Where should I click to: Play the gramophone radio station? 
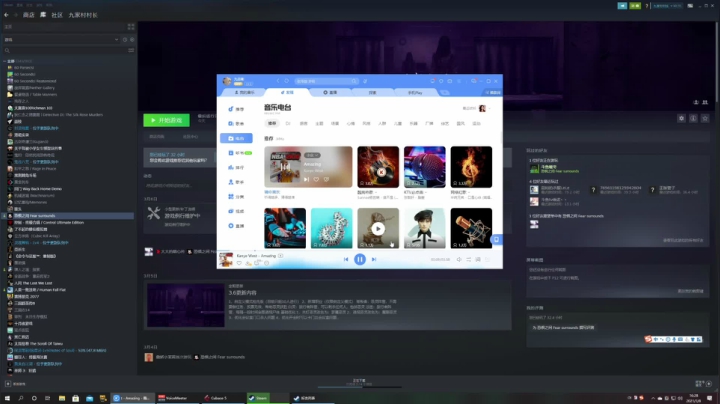point(378,228)
